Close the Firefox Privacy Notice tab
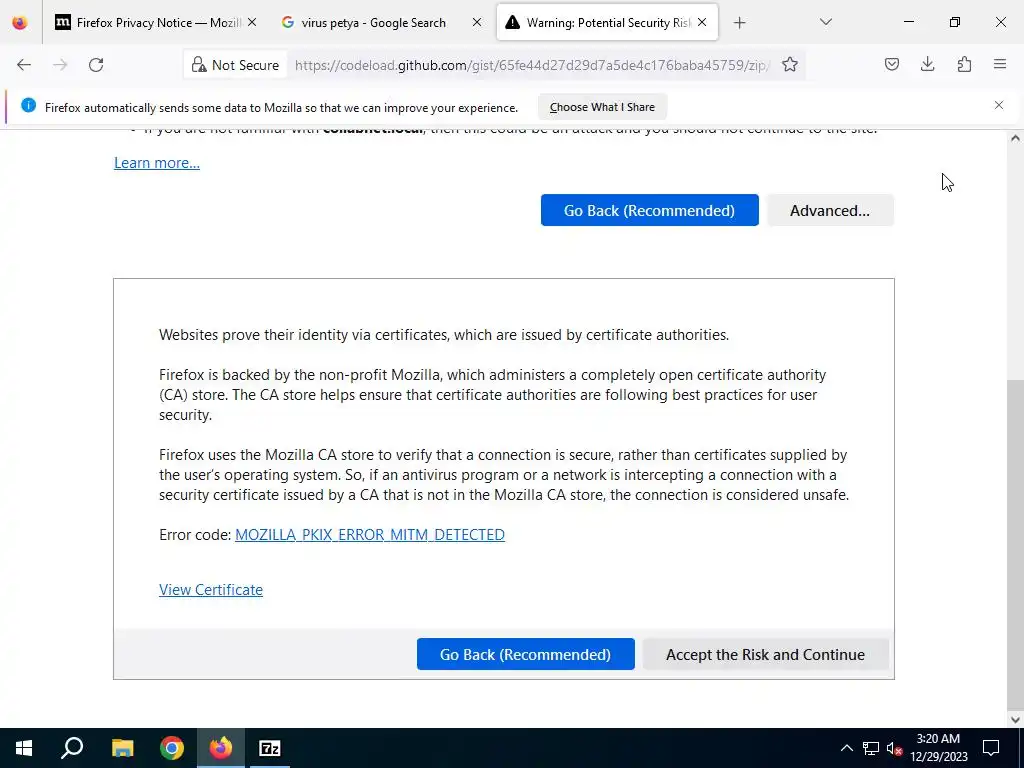 pyautogui.click(x=252, y=22)
